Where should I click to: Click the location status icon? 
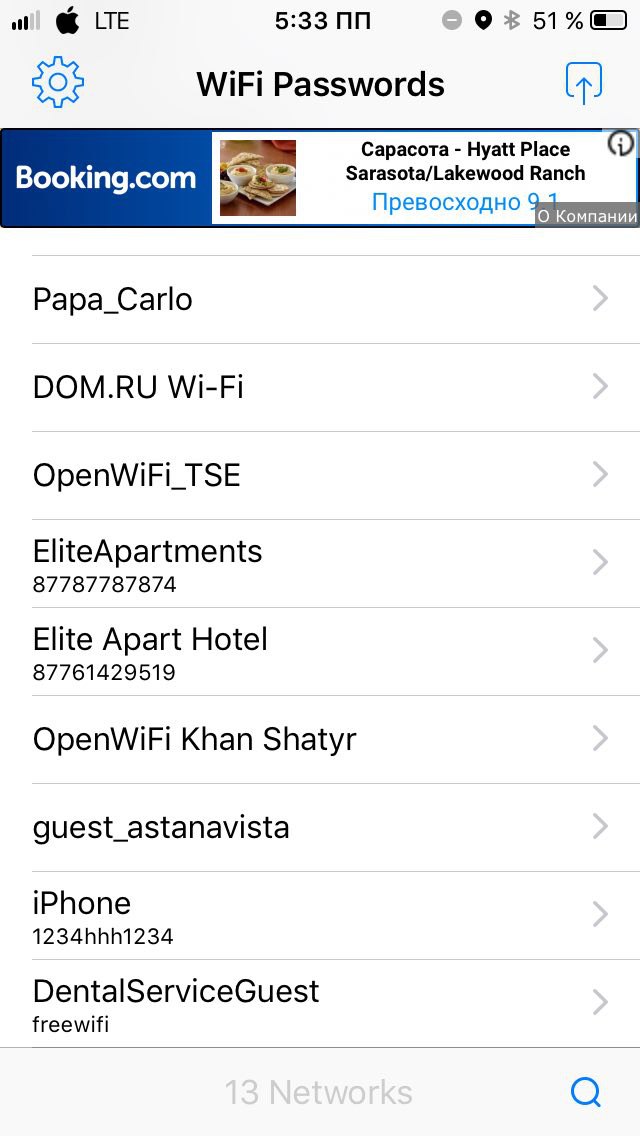[483, 20]
